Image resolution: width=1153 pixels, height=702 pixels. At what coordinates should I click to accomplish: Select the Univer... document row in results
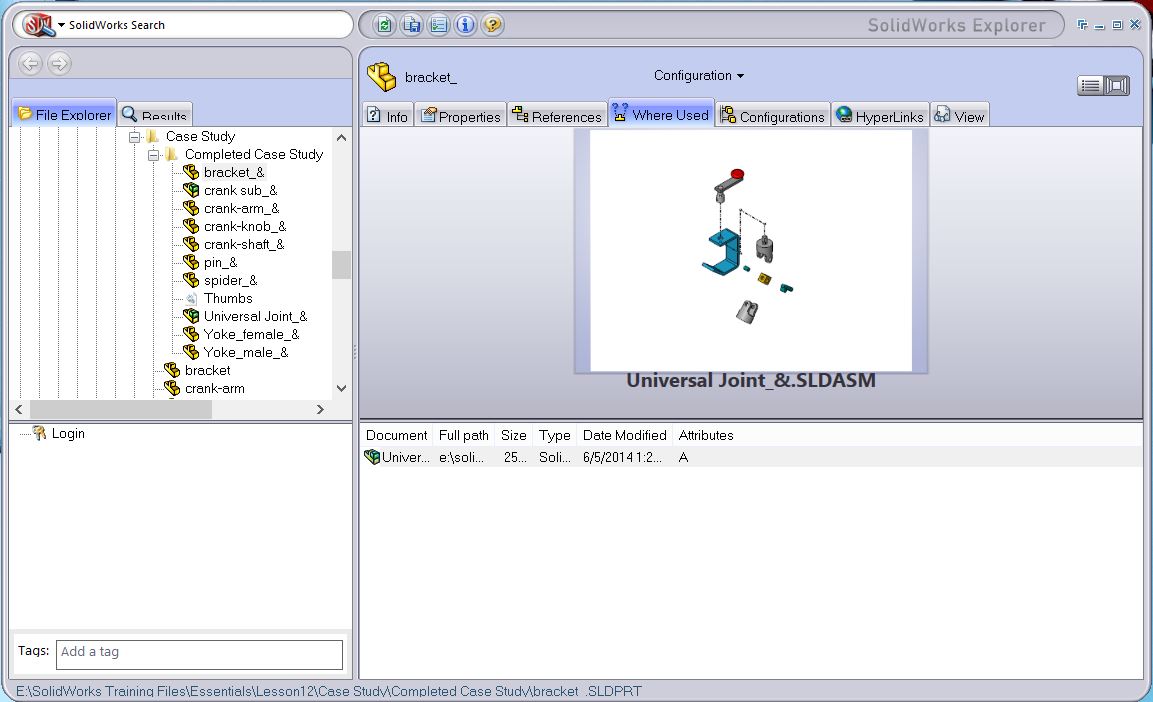click(x=751, y=457)
